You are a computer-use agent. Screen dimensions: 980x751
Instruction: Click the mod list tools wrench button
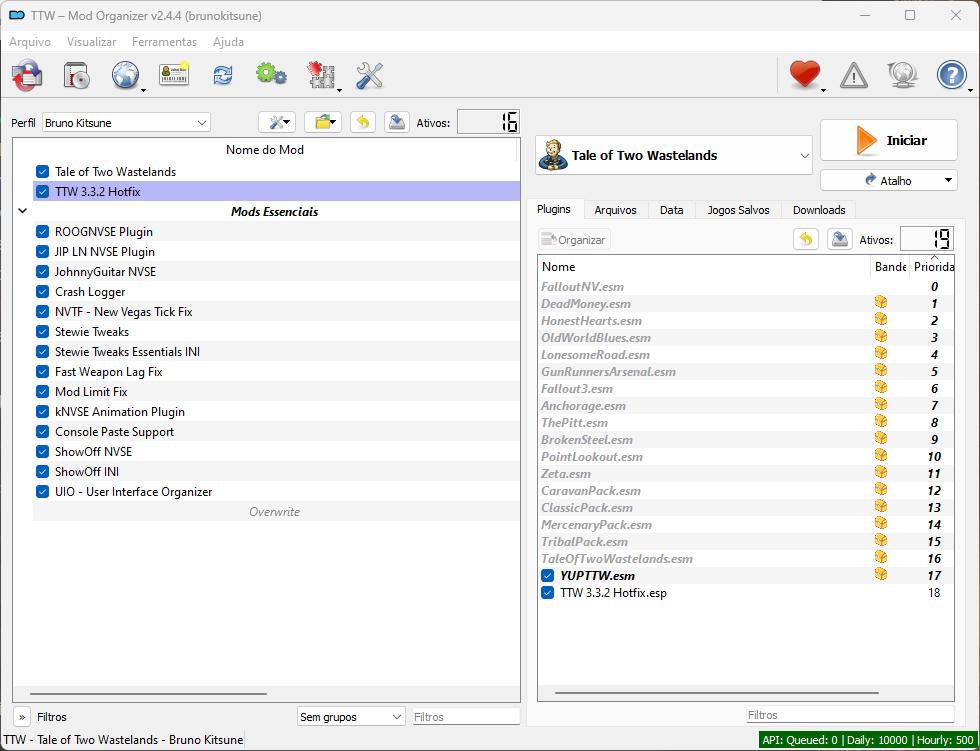[277, 122]
